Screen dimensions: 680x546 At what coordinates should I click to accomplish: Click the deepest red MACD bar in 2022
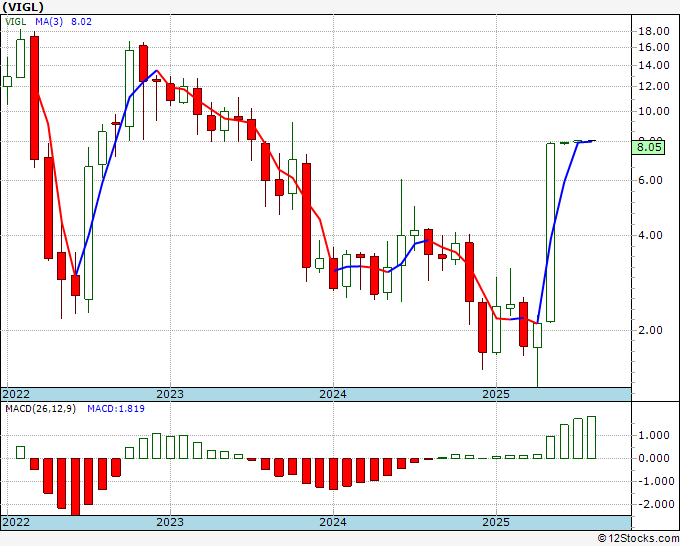[x=75, y=487]
